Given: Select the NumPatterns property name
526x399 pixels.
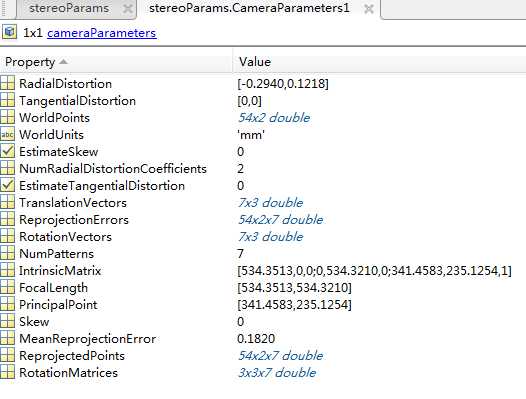Looking at the screenshot, I should [56, 254].
